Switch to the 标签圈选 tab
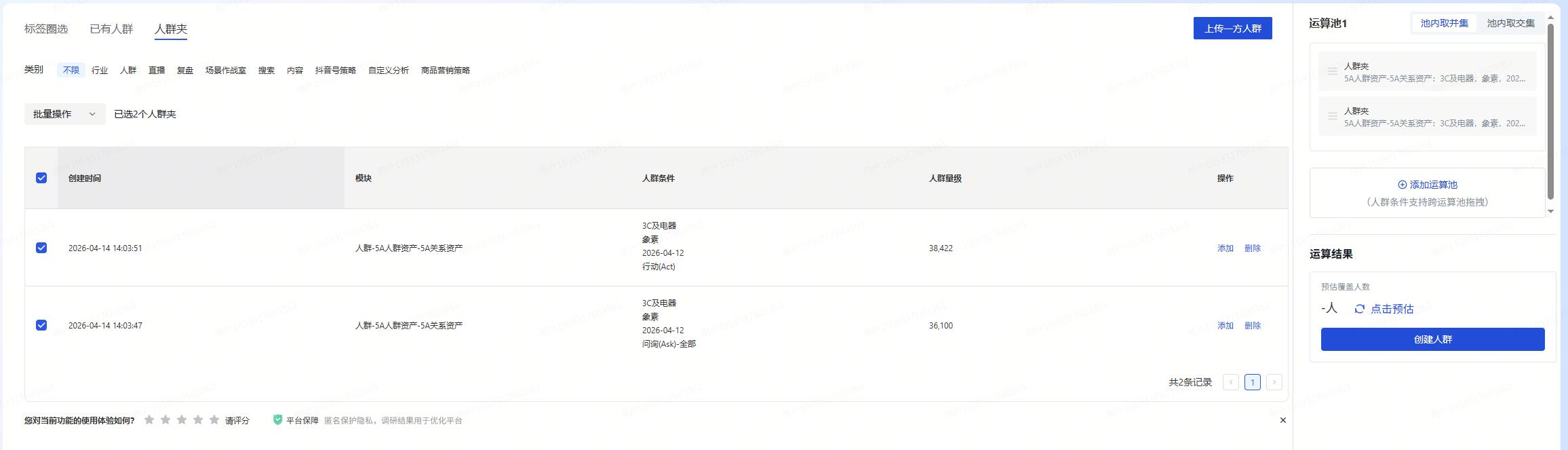Screen dimensions: 1568x450 coord(46,29)
